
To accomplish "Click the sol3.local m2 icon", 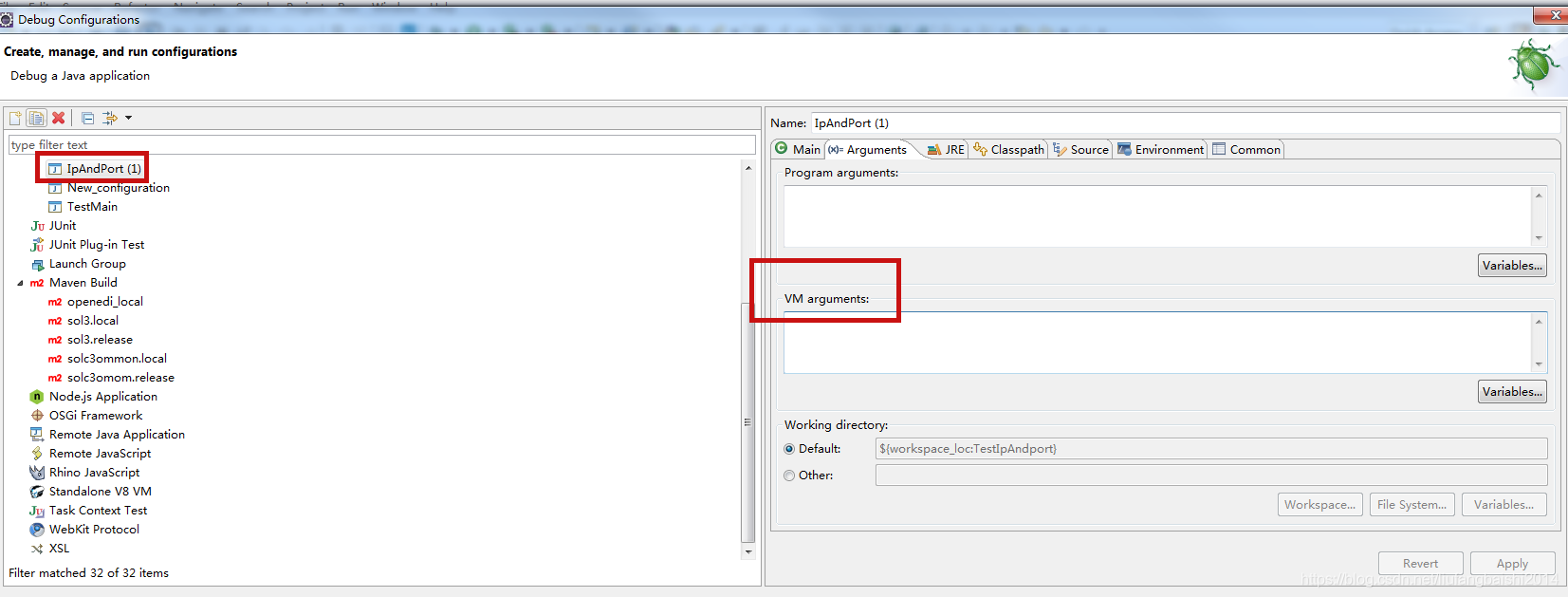I will click(x=55, y=321).
